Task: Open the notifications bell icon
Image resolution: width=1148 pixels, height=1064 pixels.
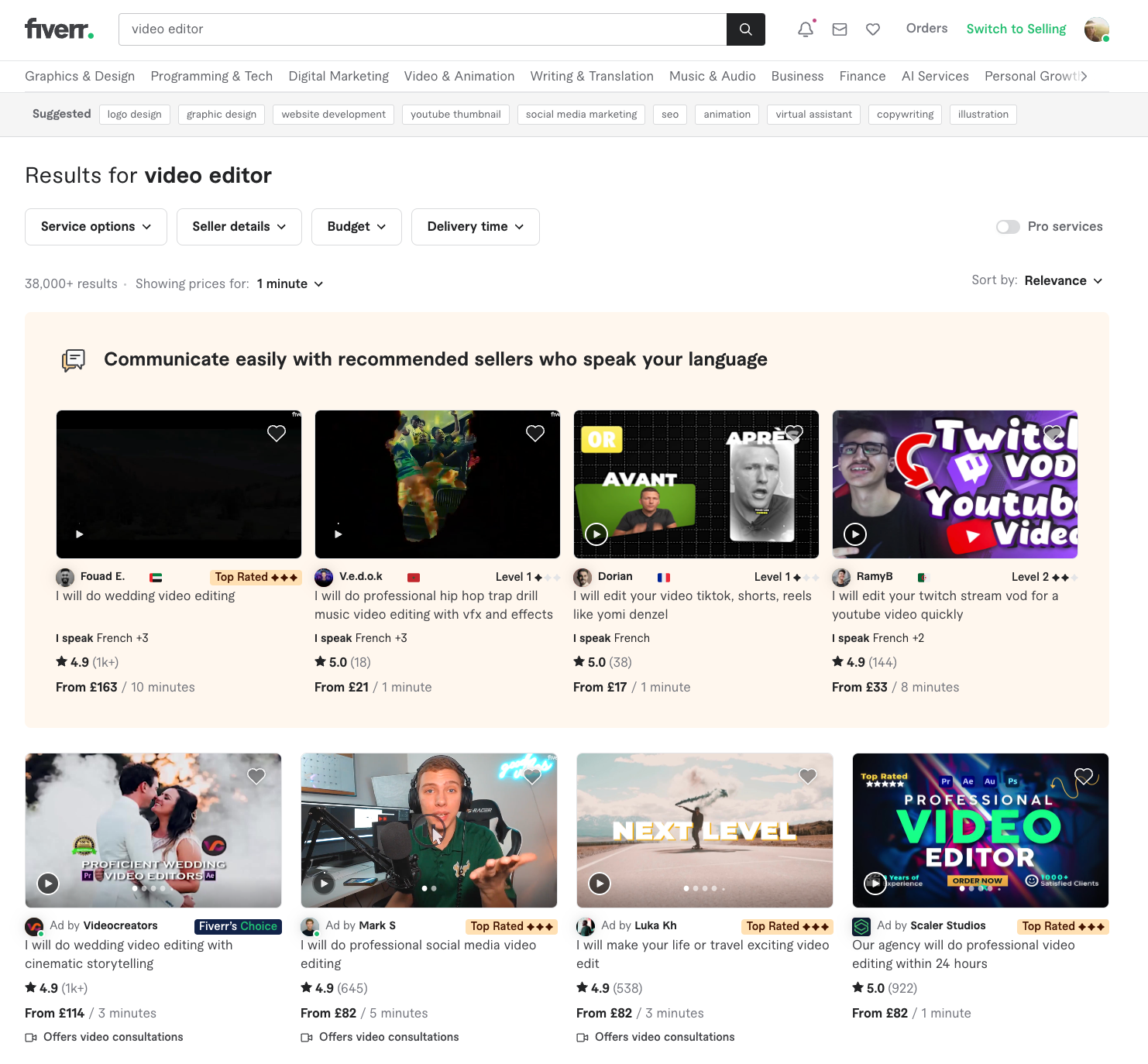Action: click(806, 29)
